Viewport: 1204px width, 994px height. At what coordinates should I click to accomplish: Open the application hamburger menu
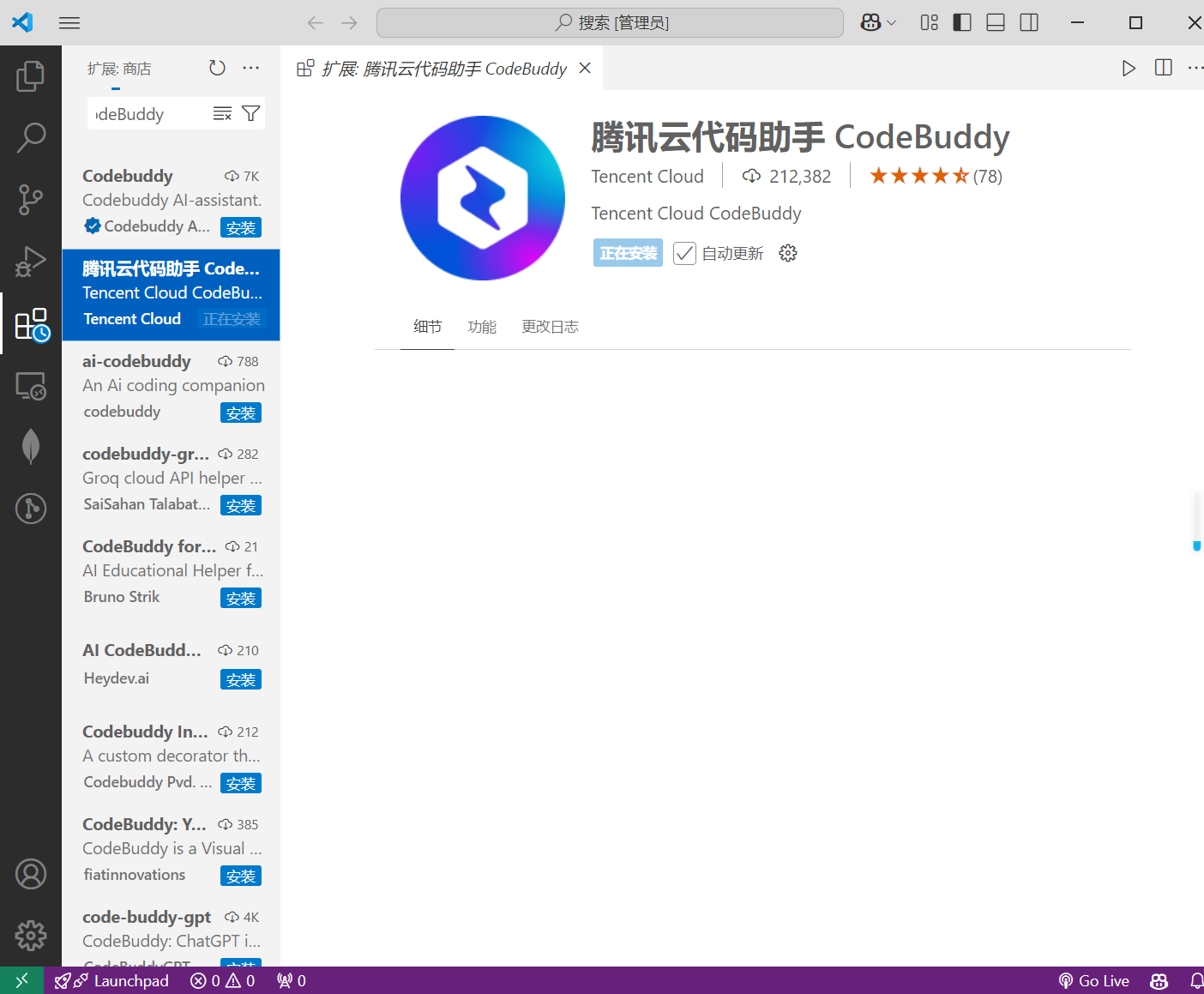pos(69,23)
